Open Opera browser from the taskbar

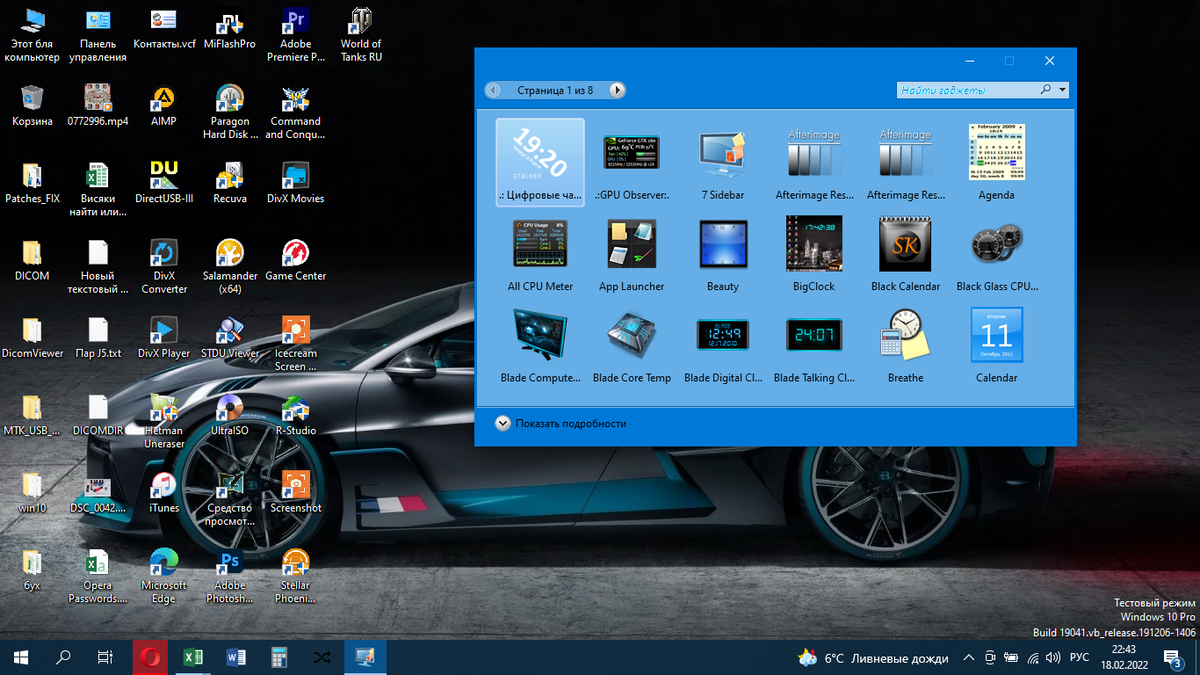click(151, 657)
